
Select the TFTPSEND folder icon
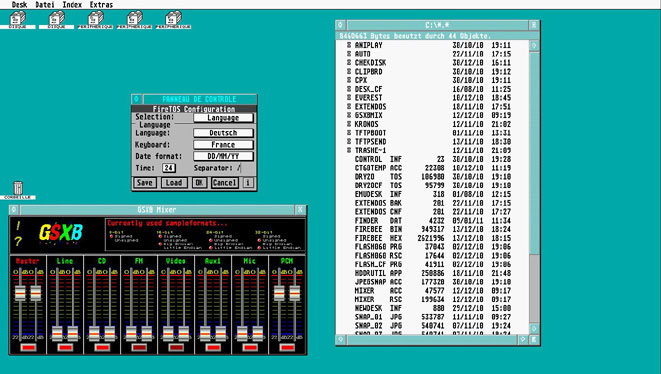[349, 141]
